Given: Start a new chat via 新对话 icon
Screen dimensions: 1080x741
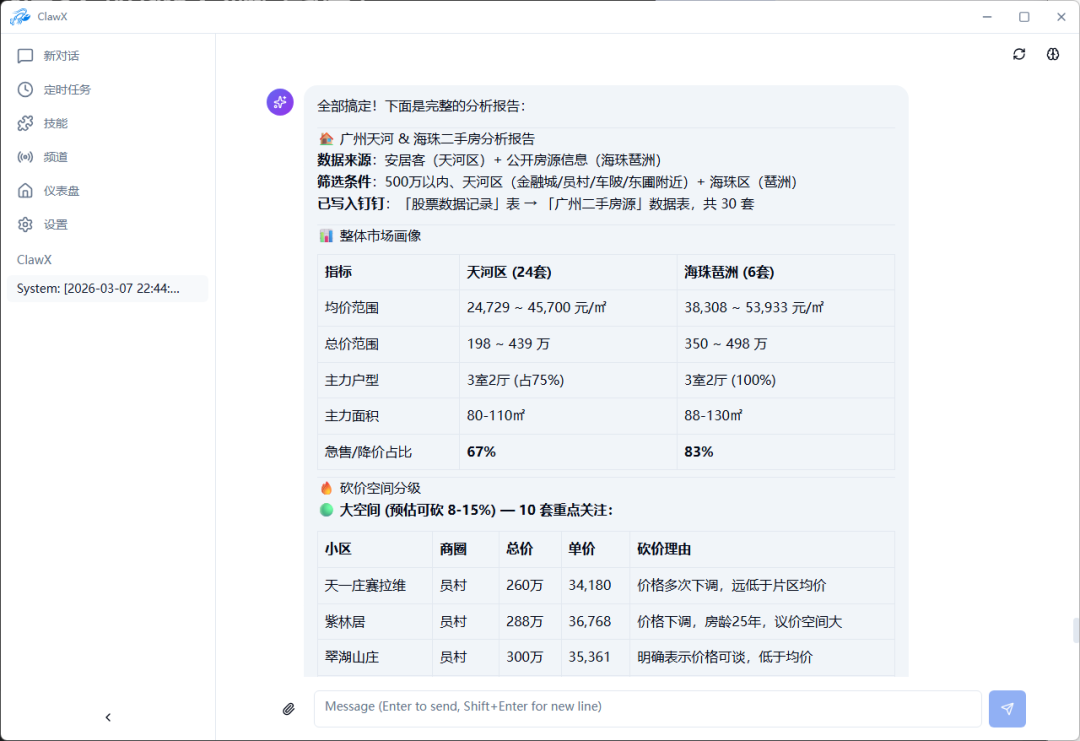Looking at the screenshot, I should point(25,56).
